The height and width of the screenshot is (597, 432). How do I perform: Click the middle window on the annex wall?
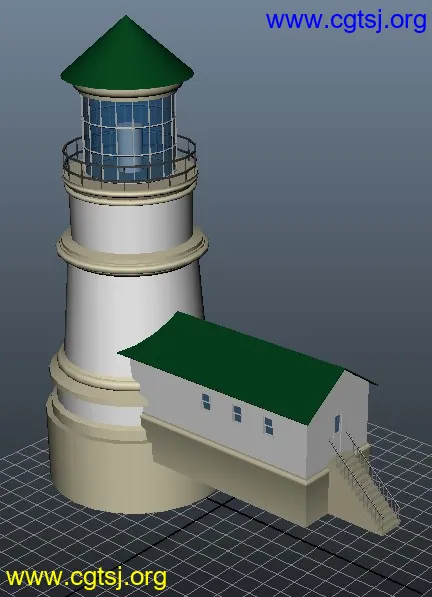coord(237,414)
